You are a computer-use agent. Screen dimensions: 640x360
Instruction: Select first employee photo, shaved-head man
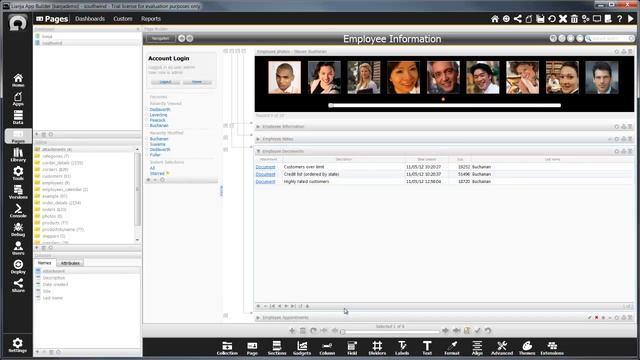284,78
